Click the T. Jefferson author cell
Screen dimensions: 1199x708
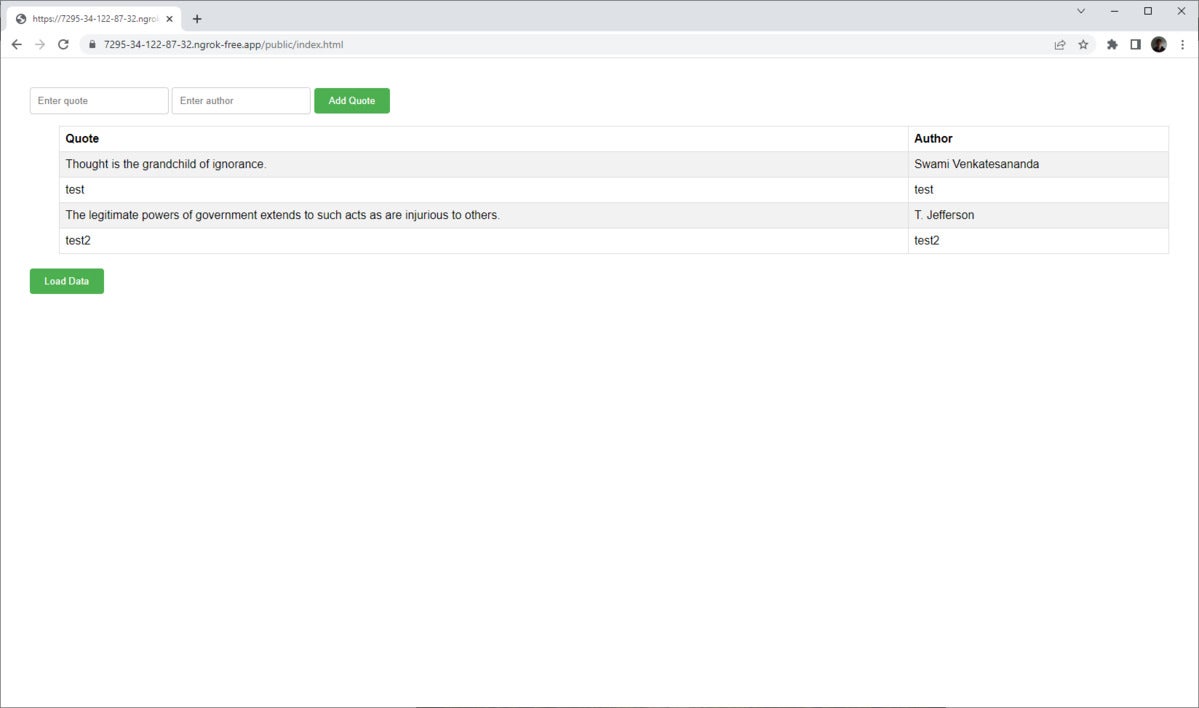coord(1038,215)
